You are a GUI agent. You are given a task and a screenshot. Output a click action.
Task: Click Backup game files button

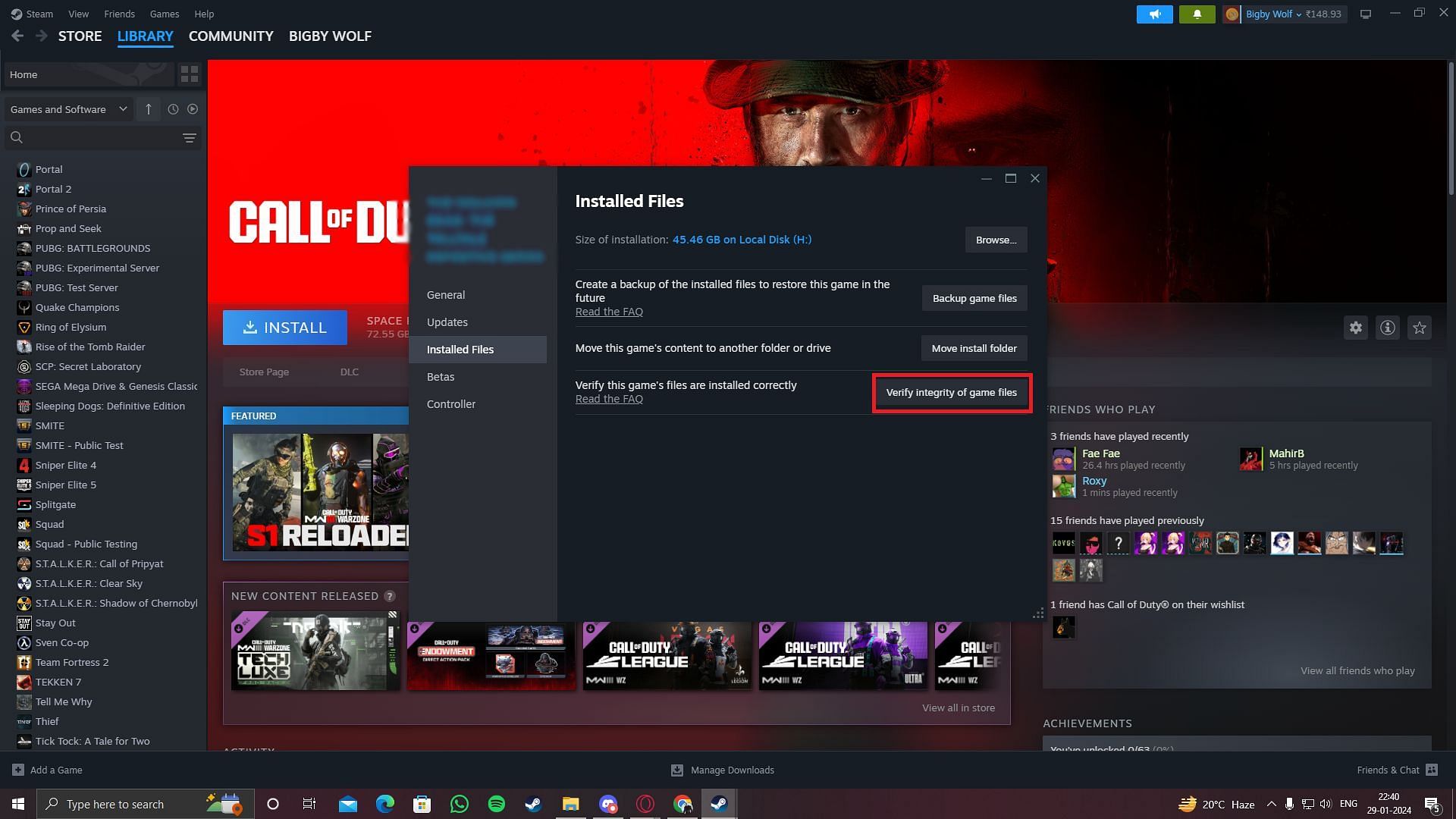coord(974,298)
